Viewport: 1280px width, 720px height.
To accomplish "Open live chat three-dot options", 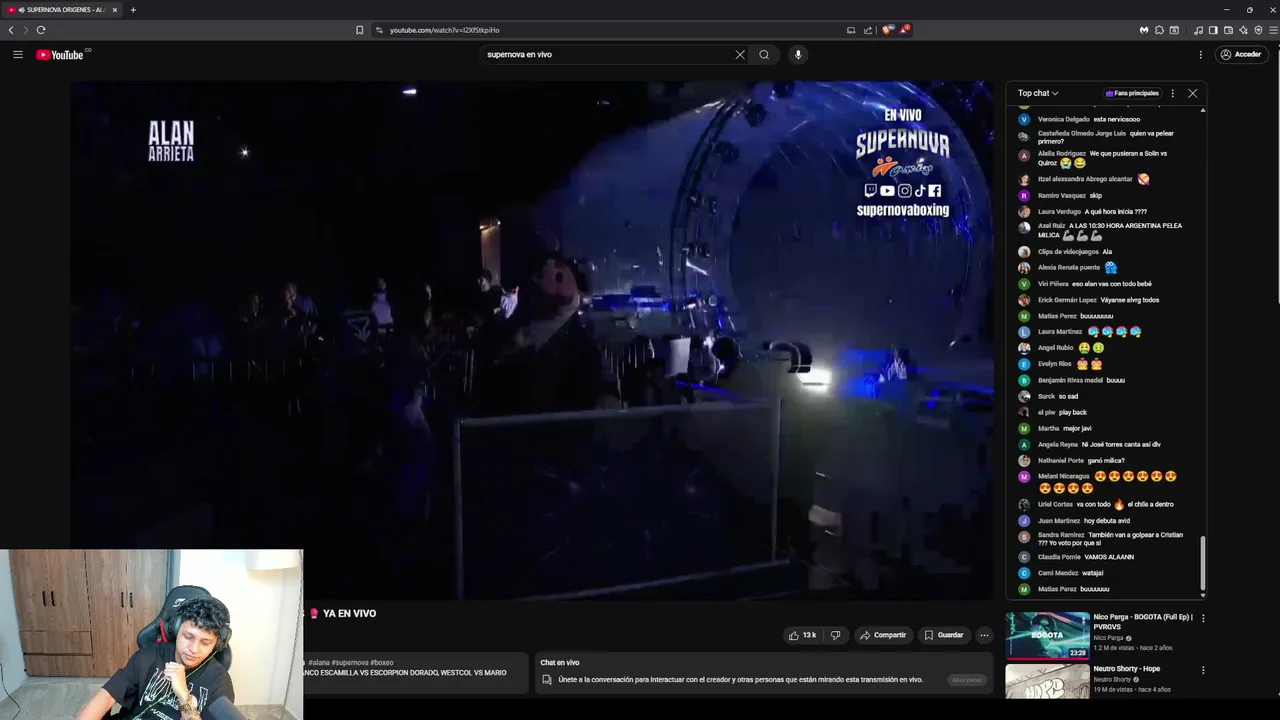I will [1173, 93].
